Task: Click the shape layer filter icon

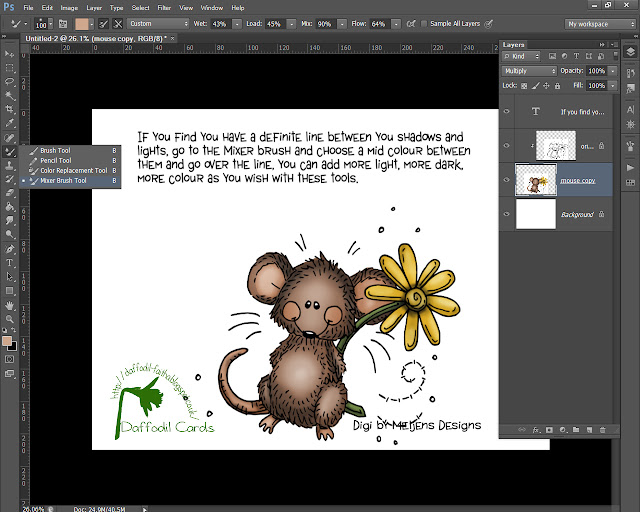Action: pyautogui.click(x=589, y=56)
